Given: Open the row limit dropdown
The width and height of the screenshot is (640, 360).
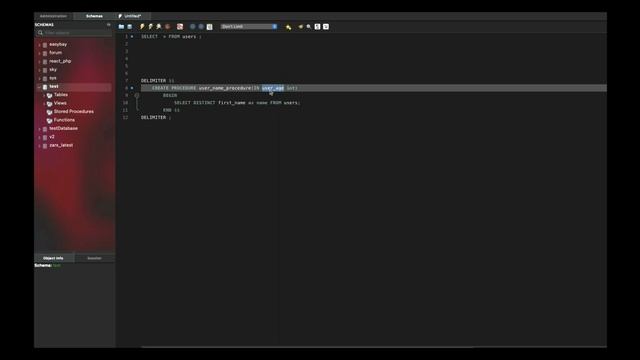Looking at the screenshot, I should [x=249, y=27].
